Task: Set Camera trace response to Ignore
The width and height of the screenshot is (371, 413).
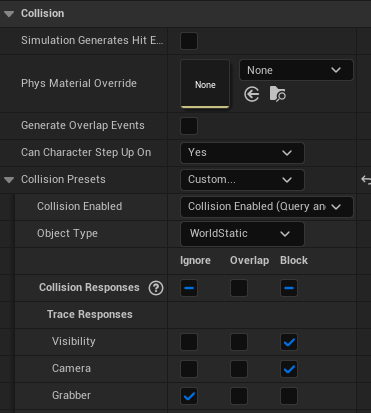Action: click(189, 369)
